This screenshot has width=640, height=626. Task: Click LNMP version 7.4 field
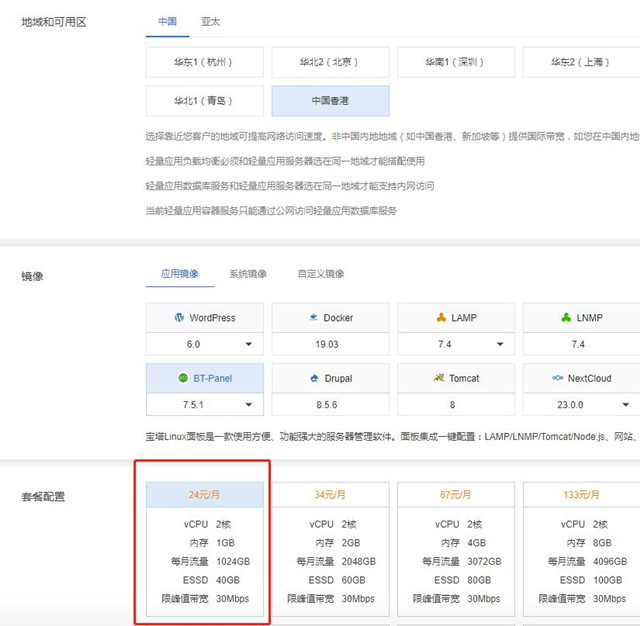click(x=581, y=344)
